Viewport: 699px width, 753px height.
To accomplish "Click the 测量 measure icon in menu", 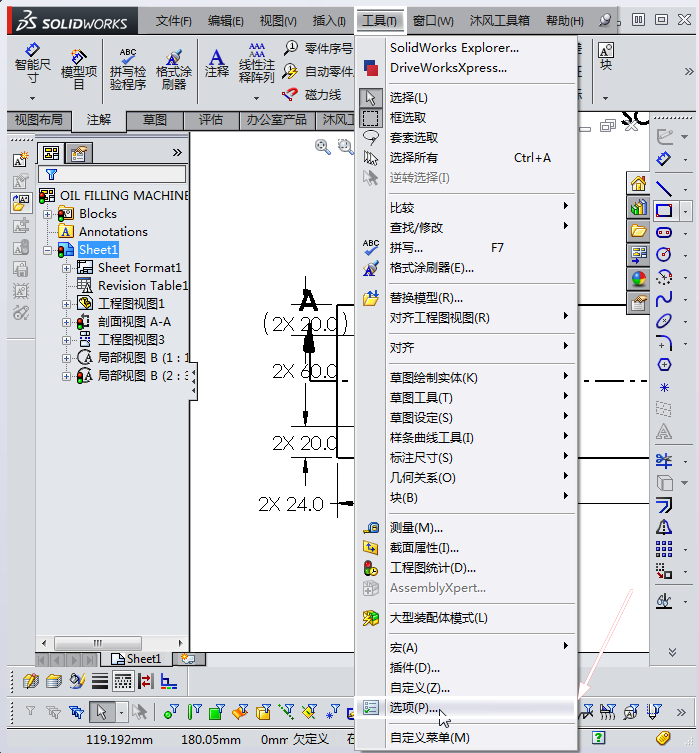I will click(x=371, y=527).
